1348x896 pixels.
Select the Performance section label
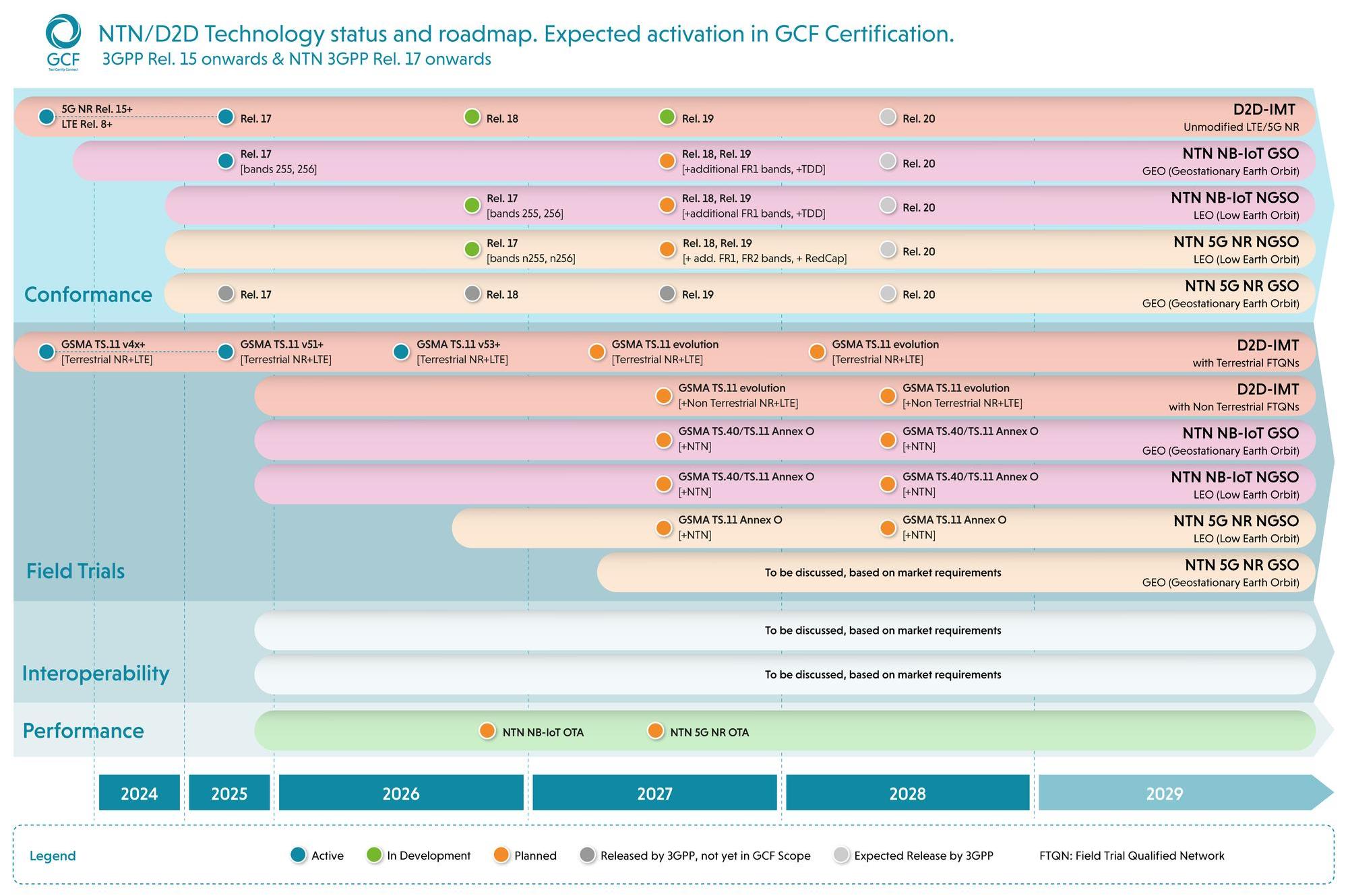click(x=84, y=731)
